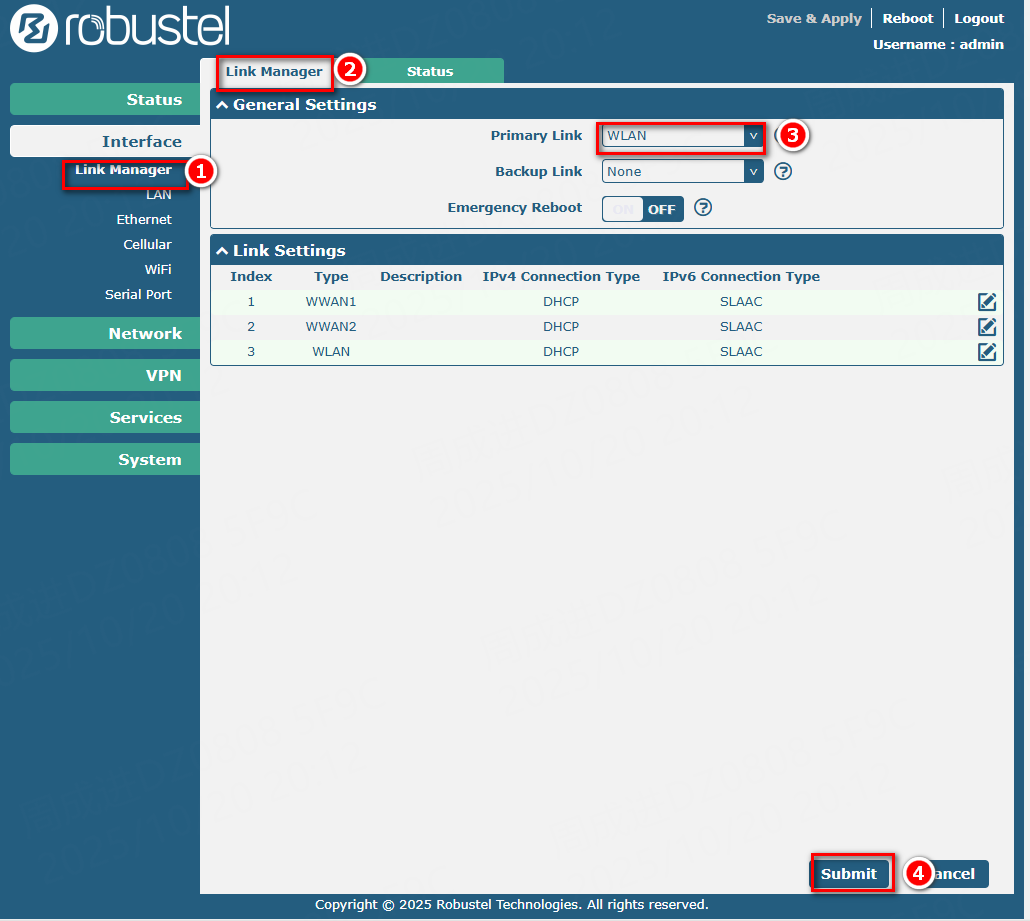The image size is (1030, 921).
Task: Open the Cellular interface page
Action: (x=147, y=245)
